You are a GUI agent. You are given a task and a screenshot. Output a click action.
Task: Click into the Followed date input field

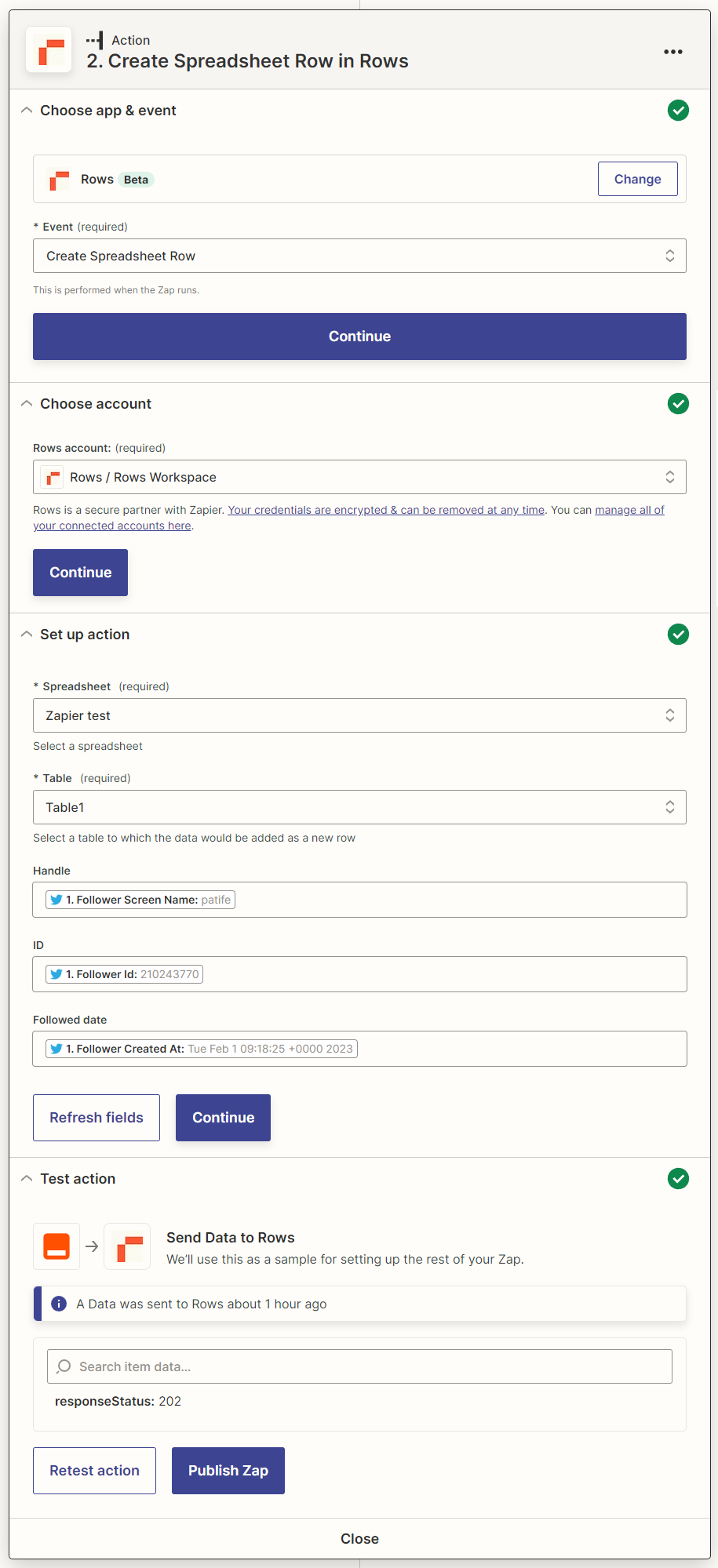pyautogui.click(x=359, y=1049)
